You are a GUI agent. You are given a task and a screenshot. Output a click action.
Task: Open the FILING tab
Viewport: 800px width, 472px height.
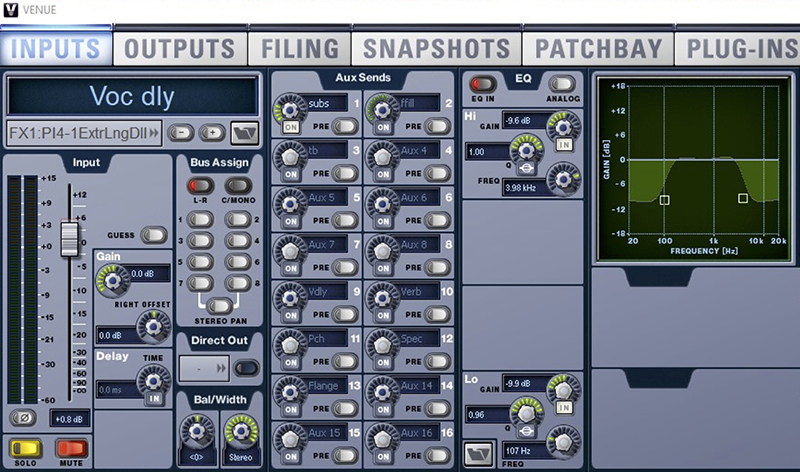[x=300, y=49]
